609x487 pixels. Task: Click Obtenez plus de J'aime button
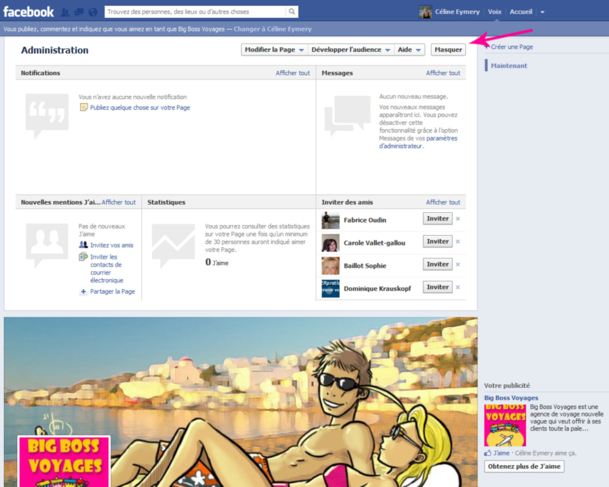pyautogui.click(x=524, y=467)
